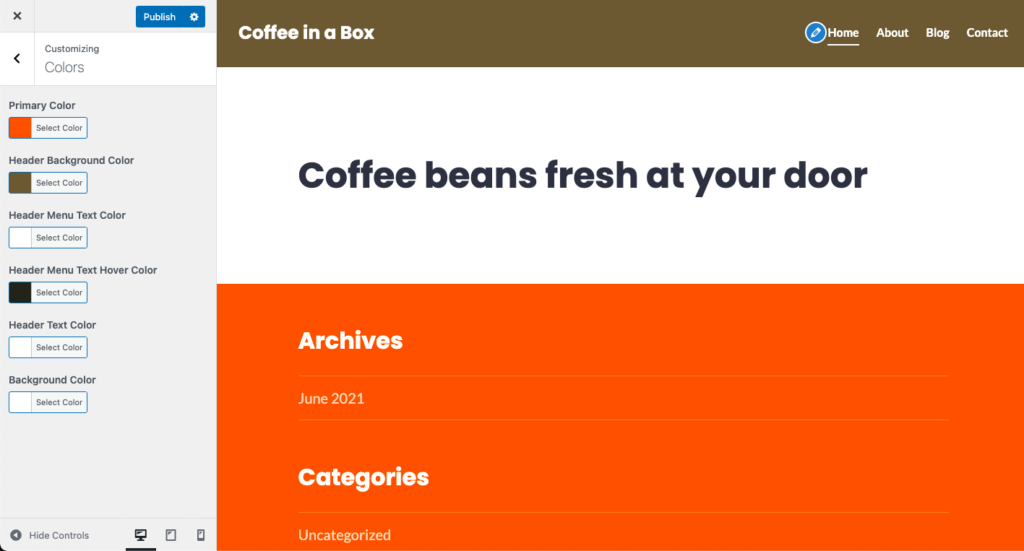This screenshot has height=551, width=1024.
Task: Open Background Color Select Color button
Action: [59, 402]
